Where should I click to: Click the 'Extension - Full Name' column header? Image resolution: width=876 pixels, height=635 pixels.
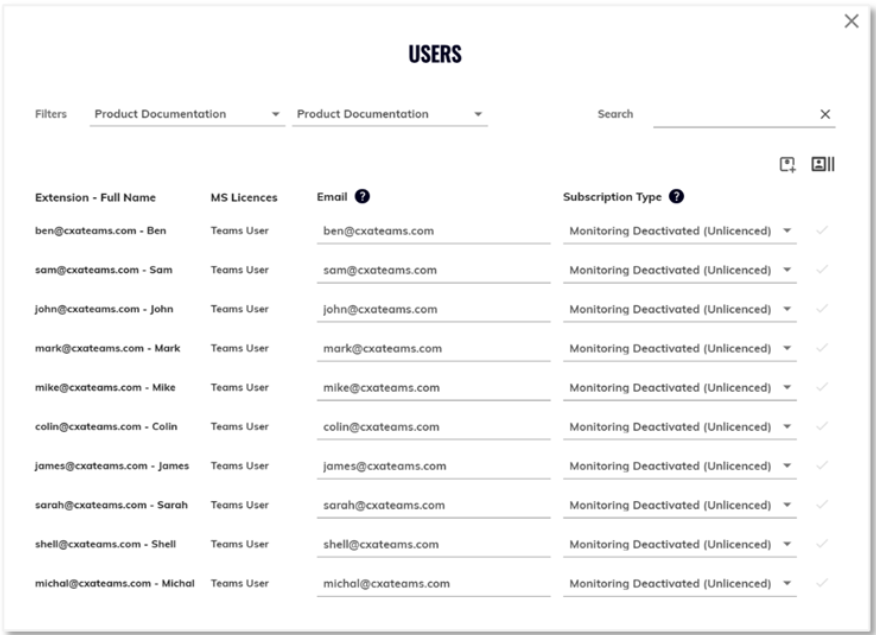point(96,197)
